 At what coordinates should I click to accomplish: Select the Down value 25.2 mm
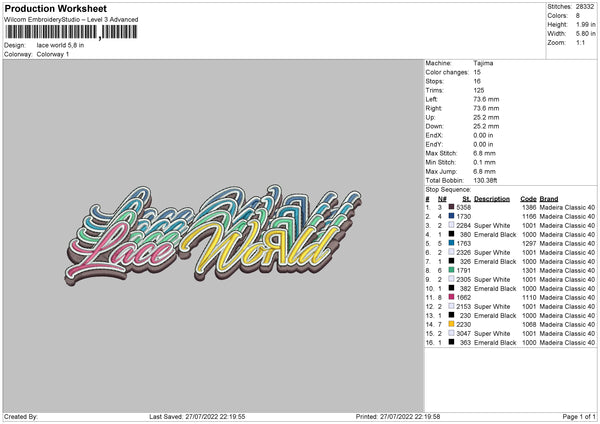pos(486,126)
